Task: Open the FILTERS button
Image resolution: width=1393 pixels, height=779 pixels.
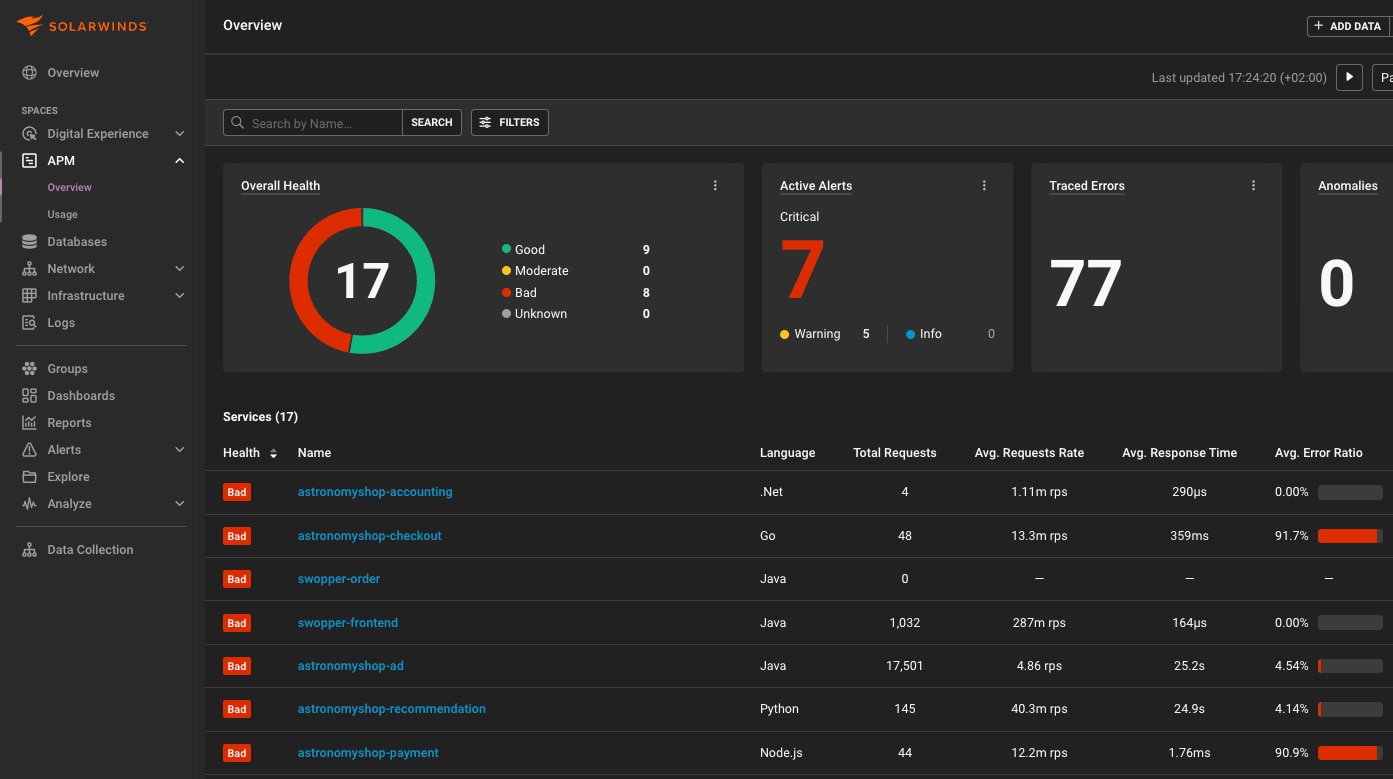Action: [510, 122]
